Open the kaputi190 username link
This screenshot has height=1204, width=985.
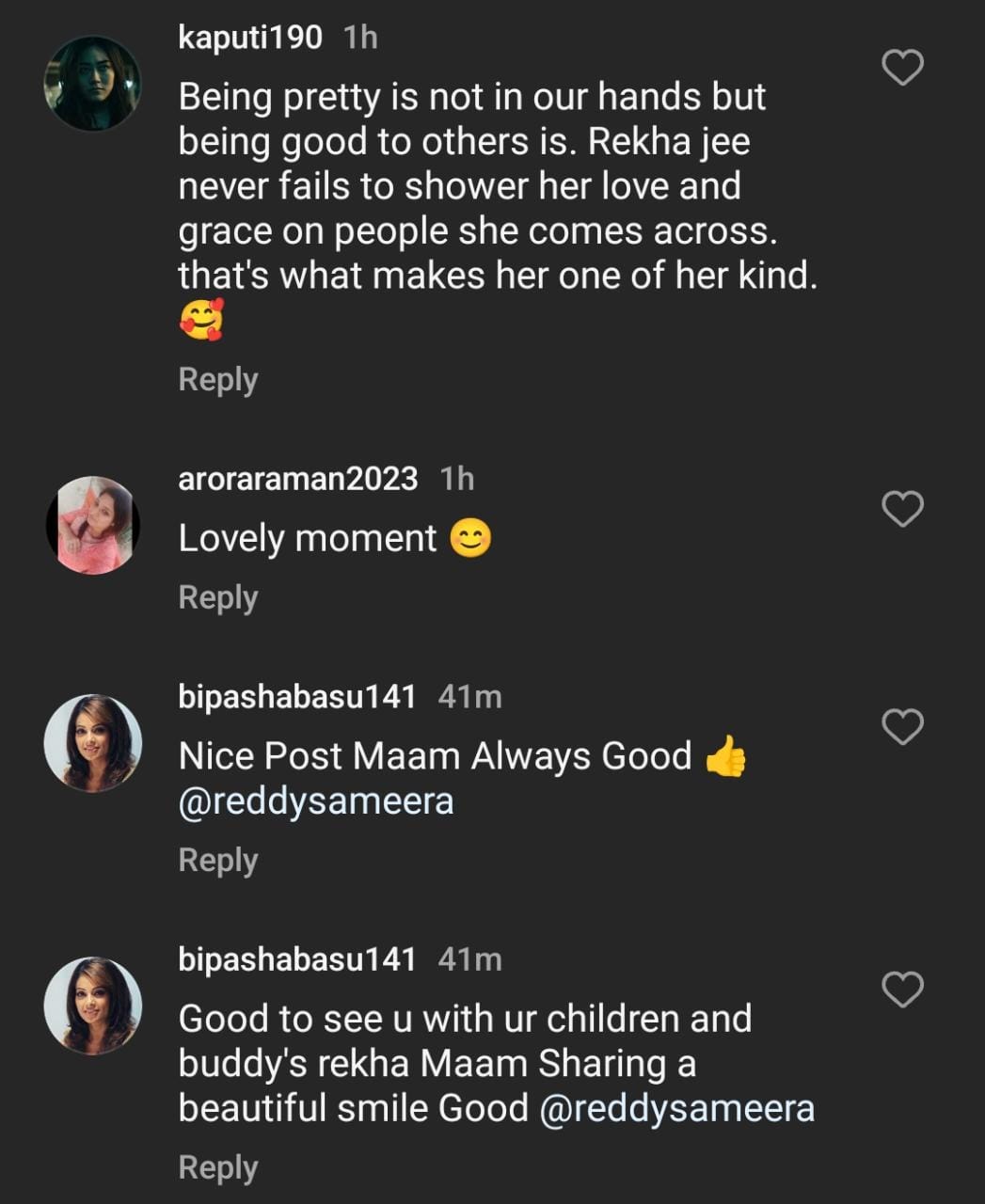(250, 38)
